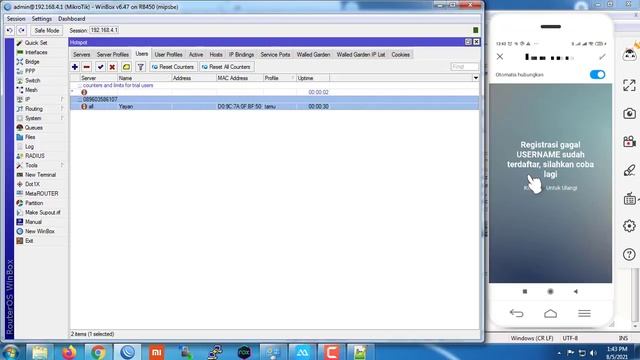Disable selected user with red X icon

112,67
